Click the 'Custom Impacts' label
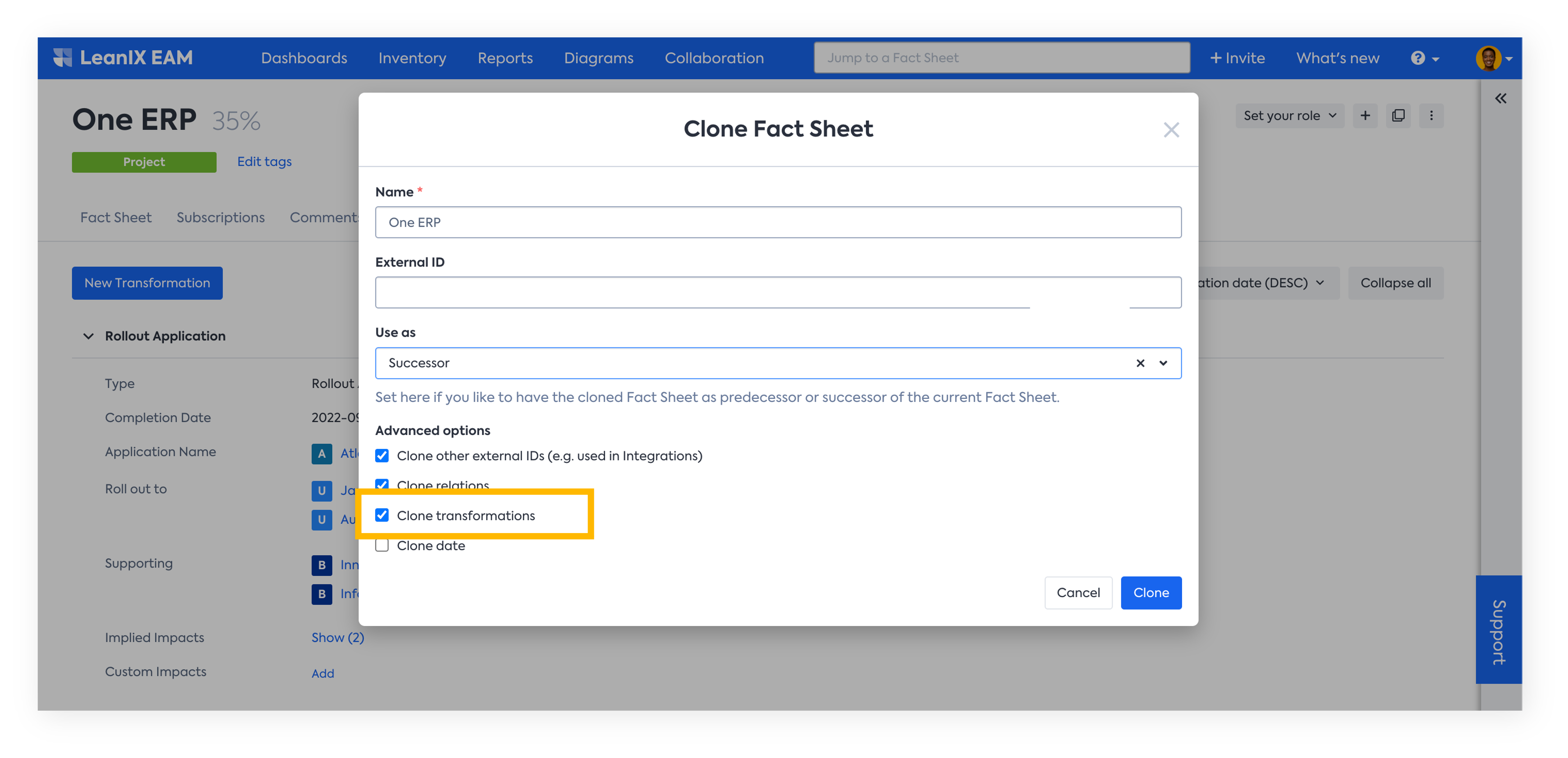This screenshot has height=758, width=1568. [x=155, y=671]
